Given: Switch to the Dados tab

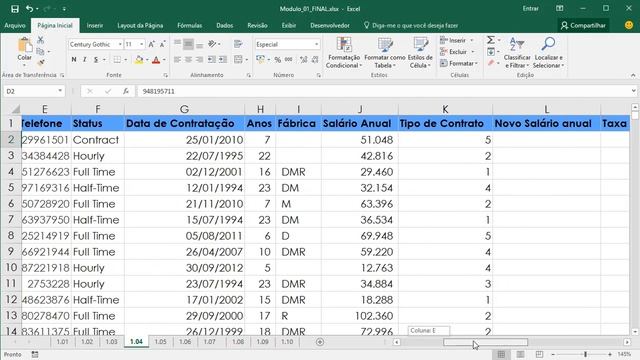Looking at the screenshot, I should coord(224,25).
